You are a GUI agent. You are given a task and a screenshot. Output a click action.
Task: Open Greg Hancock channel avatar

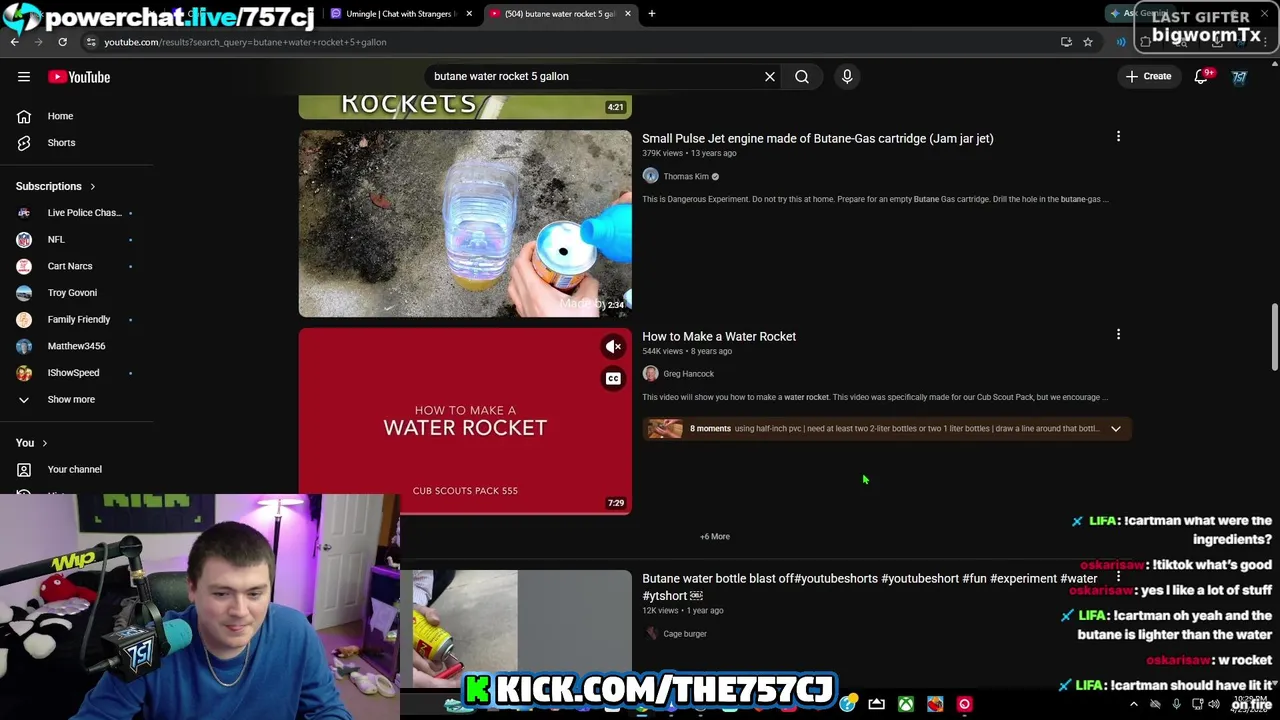pyautogui.click(x=650, y=374)
